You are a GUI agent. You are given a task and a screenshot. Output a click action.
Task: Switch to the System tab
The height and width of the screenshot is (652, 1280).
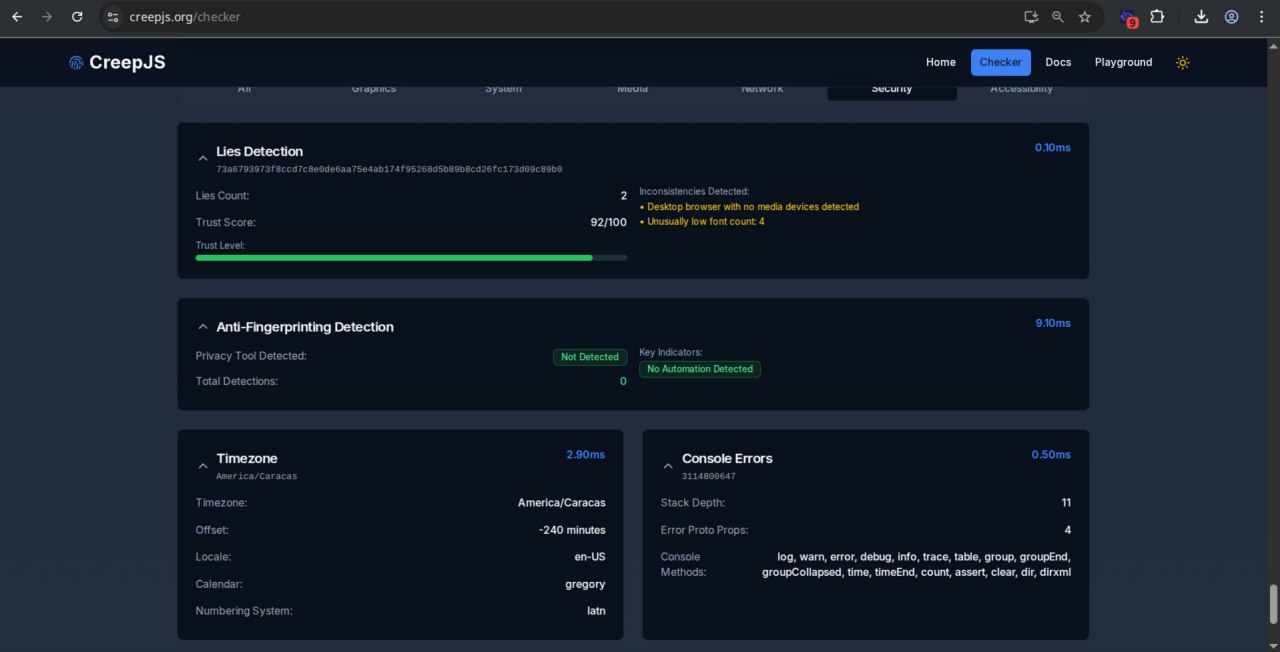click(503, 89)
